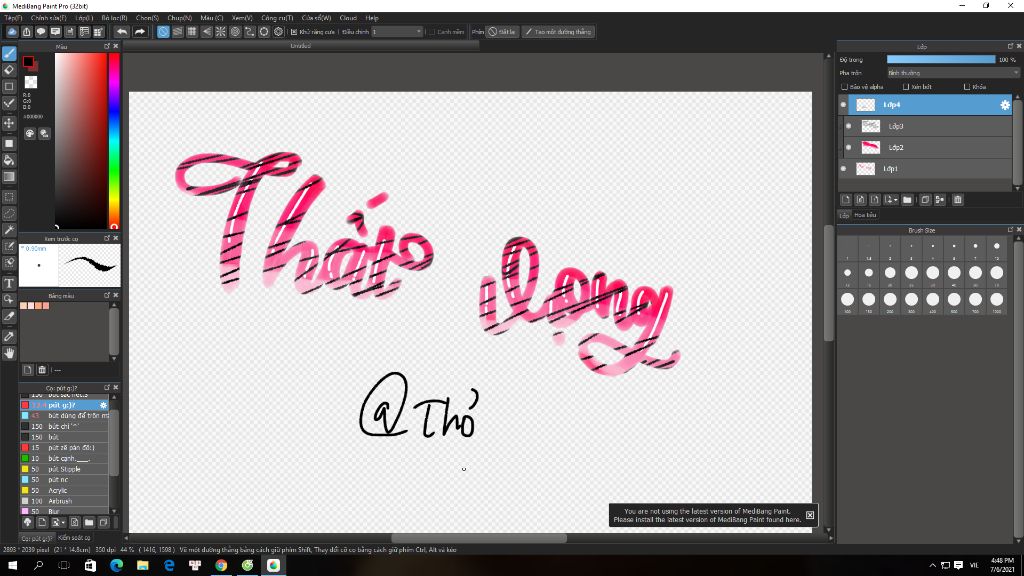1024x576 pixels.
Task: Click the Undo arrow in the toolbar
Action: [x=122, y=31]
